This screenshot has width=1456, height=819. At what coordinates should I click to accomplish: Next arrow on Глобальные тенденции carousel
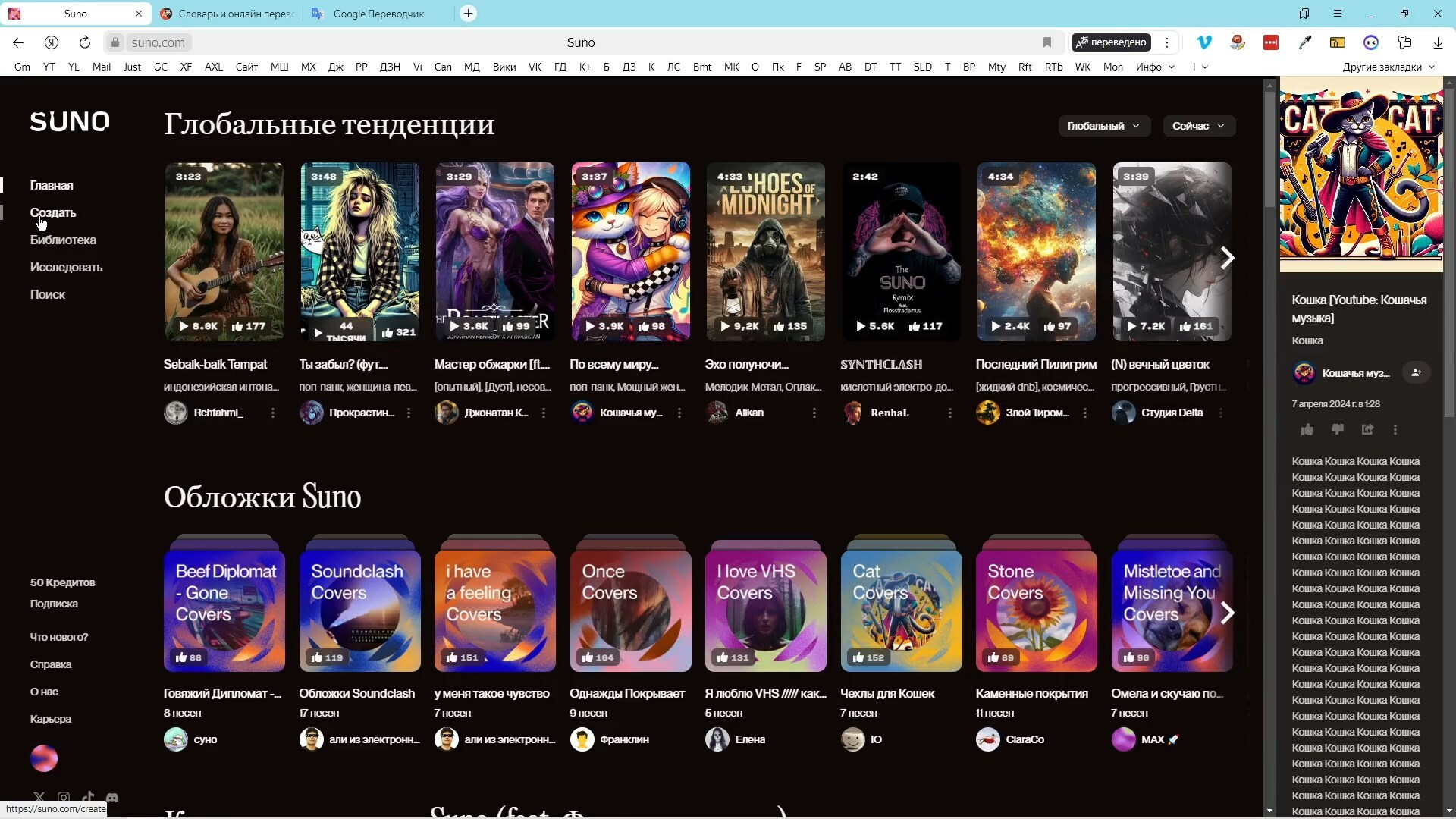pyautogui.click(x=1227, y=258)
